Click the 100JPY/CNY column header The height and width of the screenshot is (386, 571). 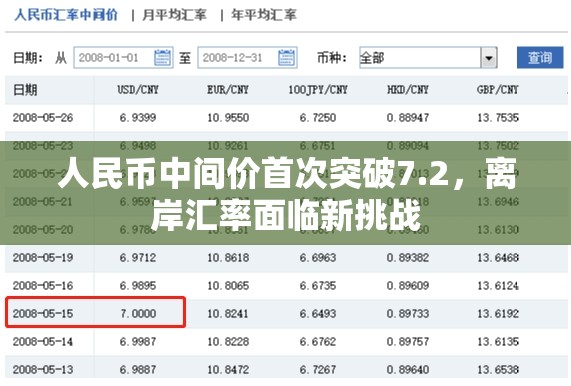(318, 90)
